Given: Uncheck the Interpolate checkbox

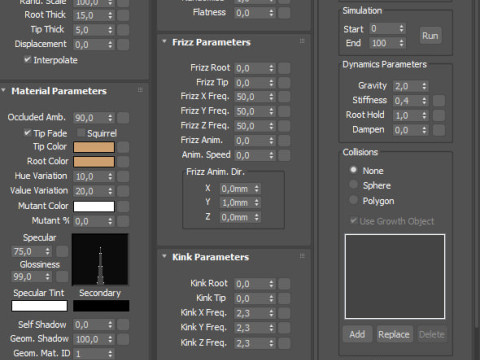Looking at the screenshot, I should pyautogui.click(x=27, y=59).
